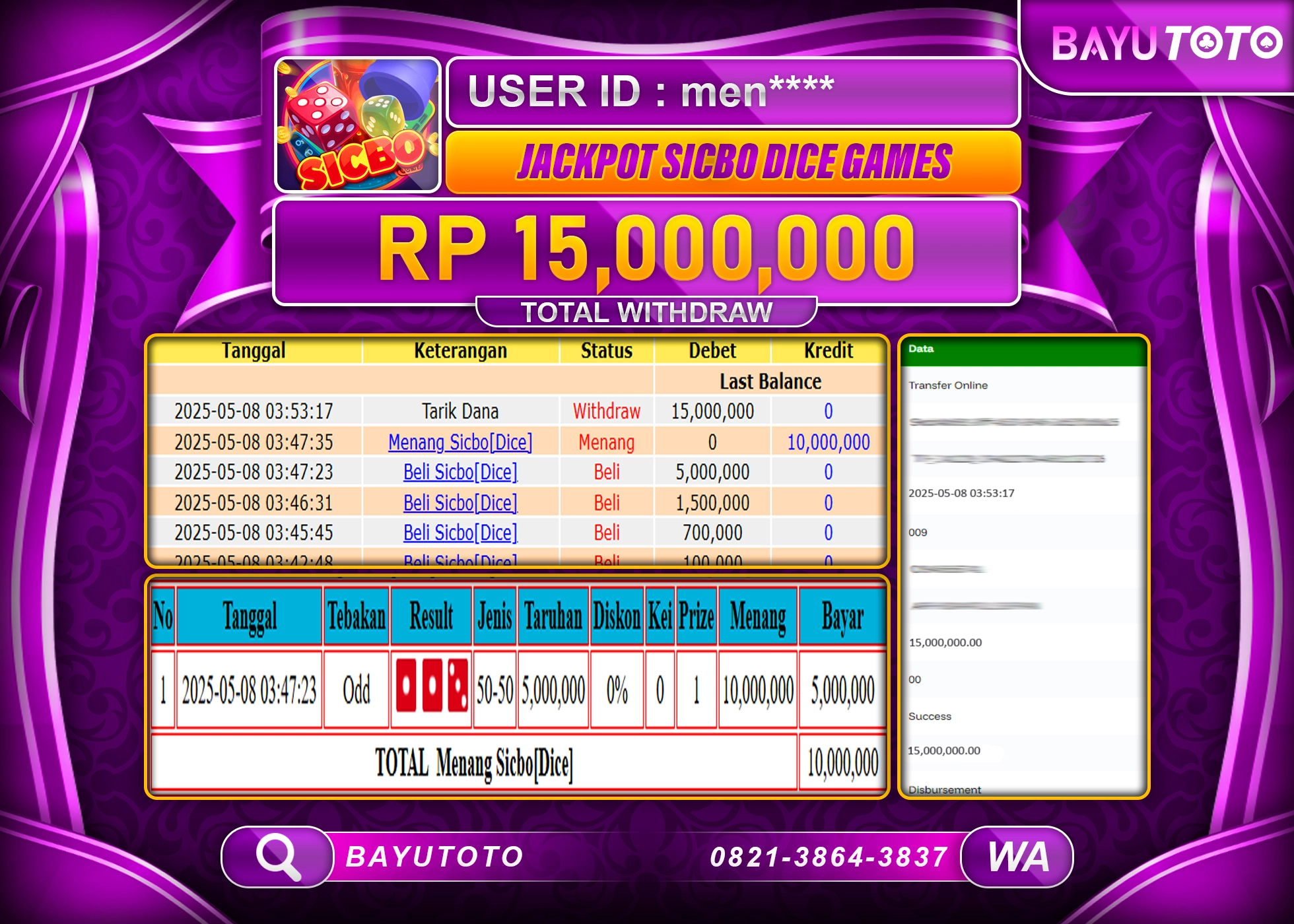Open the Beli Sicbo[Dice] link dated 03:47:23
Image resolution: width=1294 pixels, height=924 pixels.
[x=460, y=472]
